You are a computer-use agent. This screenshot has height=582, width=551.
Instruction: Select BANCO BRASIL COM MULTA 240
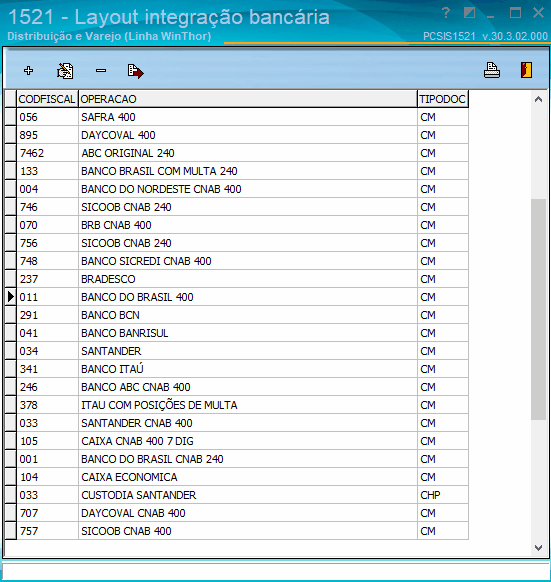coord(237,171)
